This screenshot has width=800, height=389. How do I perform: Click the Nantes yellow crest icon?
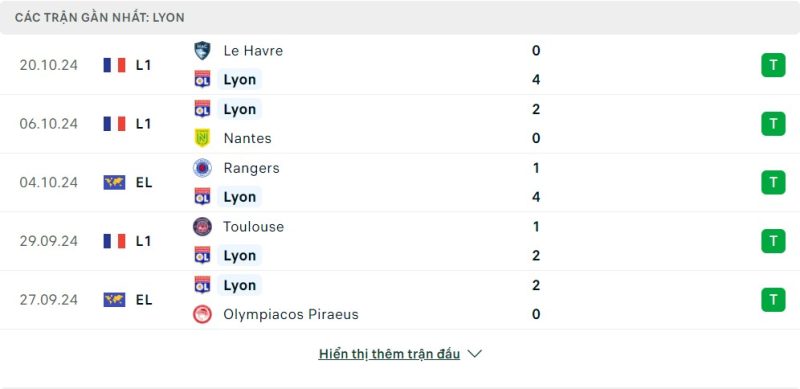pos(202,138)
